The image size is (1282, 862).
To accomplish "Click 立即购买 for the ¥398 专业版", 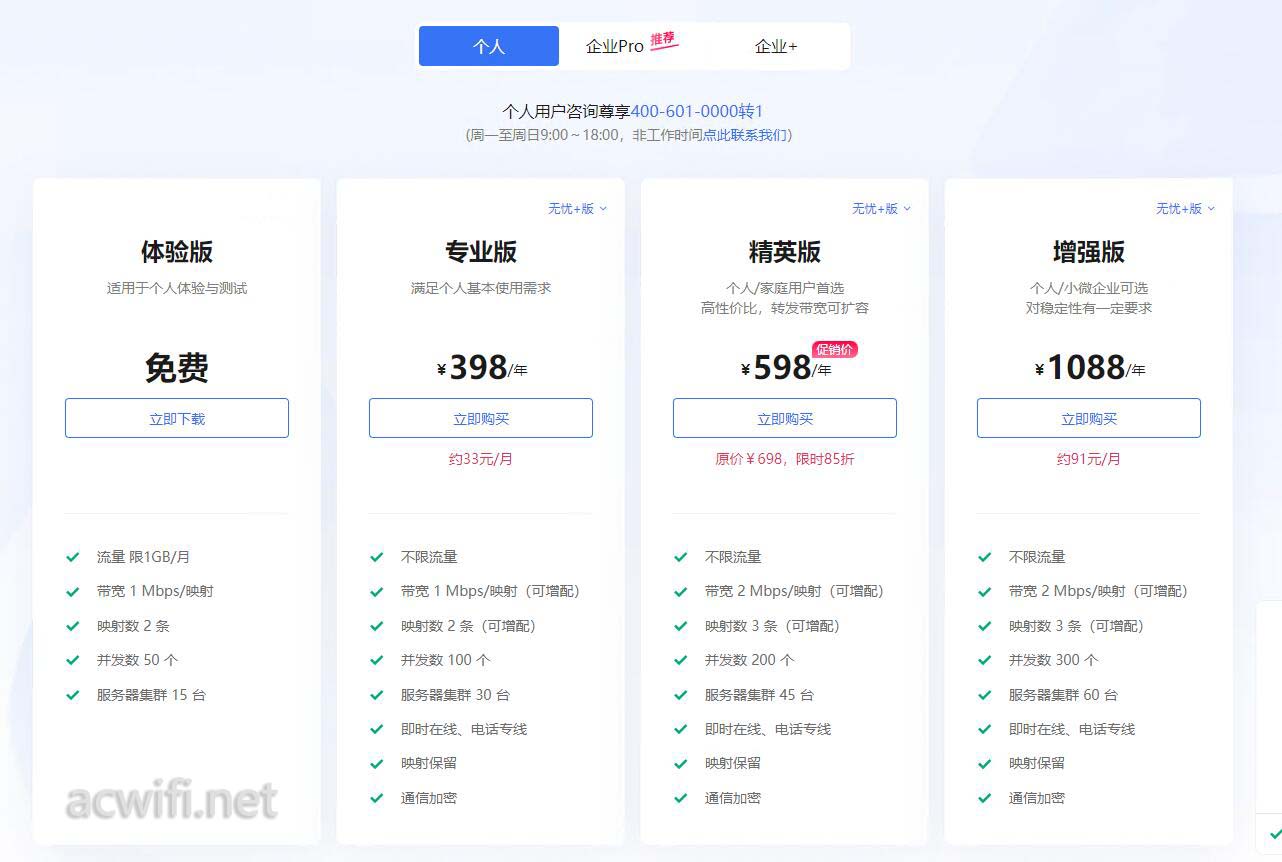I will (481, 418).
